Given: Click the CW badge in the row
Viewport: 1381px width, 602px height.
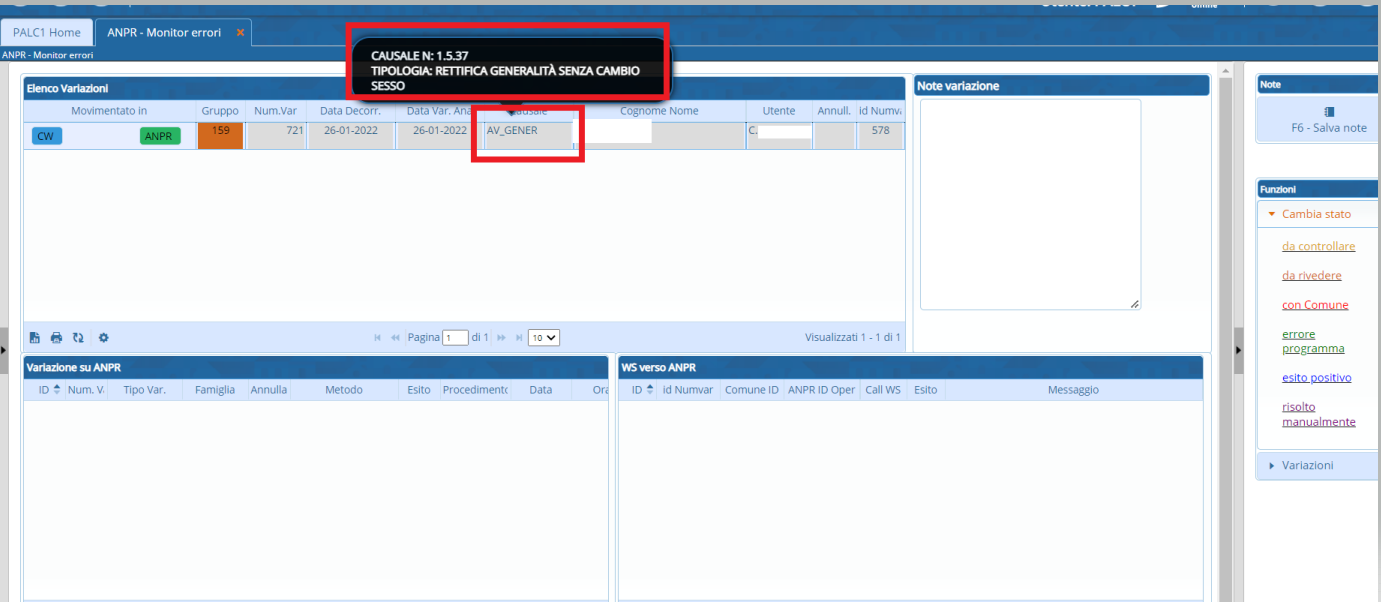Looking at the screenshot, I should (46, 136).
